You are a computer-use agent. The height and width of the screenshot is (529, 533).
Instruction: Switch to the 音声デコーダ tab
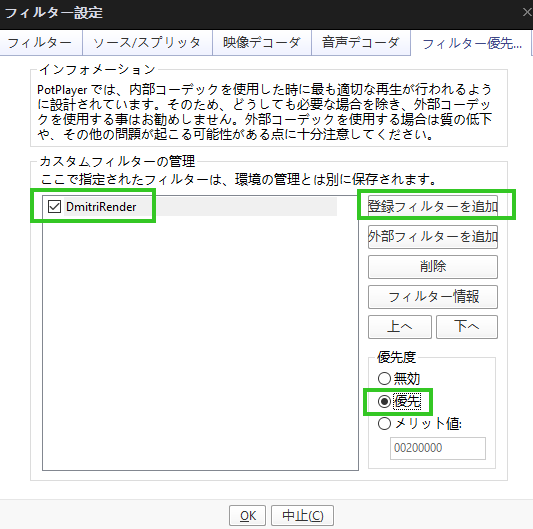(361, 42)
